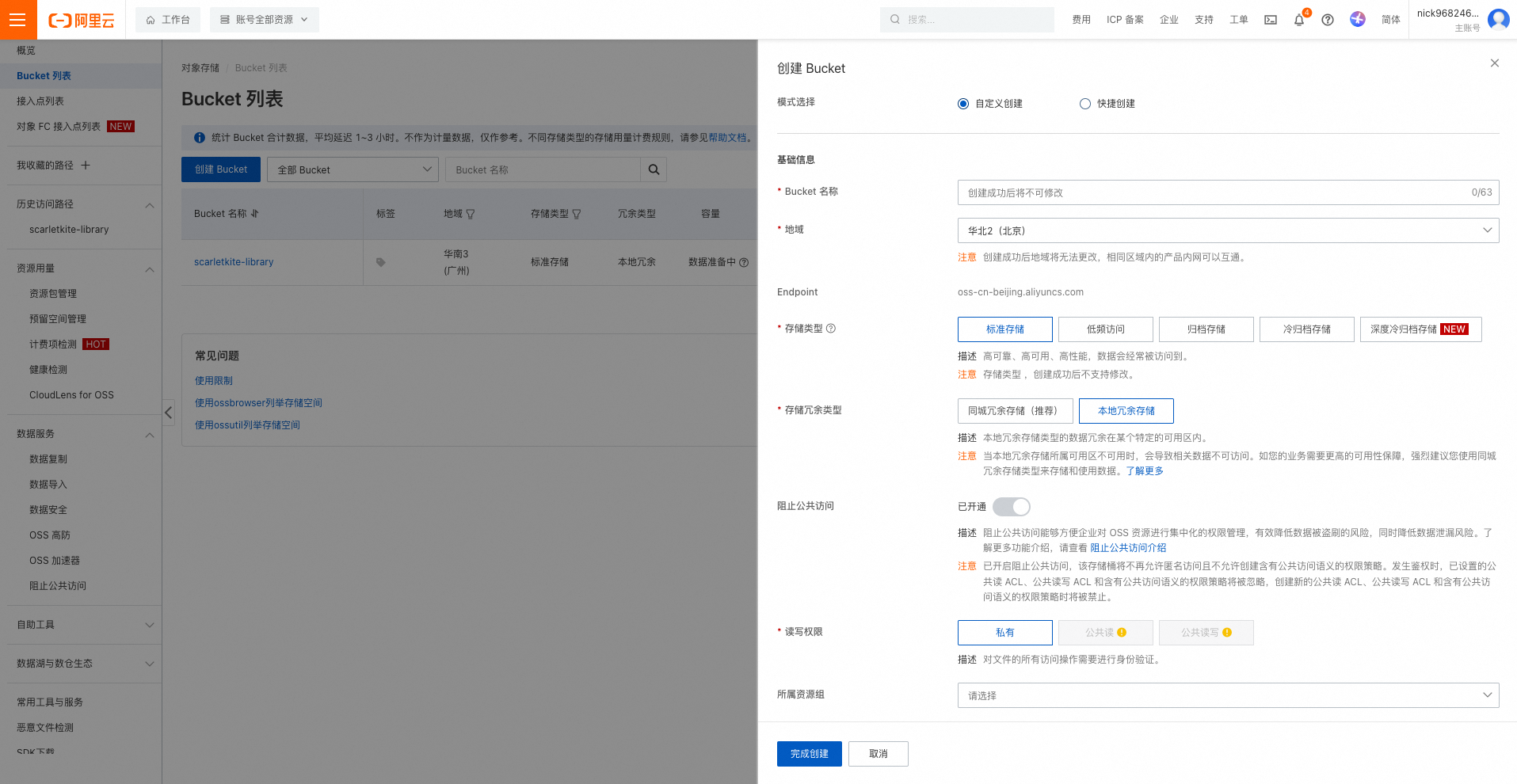The width and height of the screenshot is (1517, 784).
Task: Sort by Bucket name column icon
Action: 255,214
